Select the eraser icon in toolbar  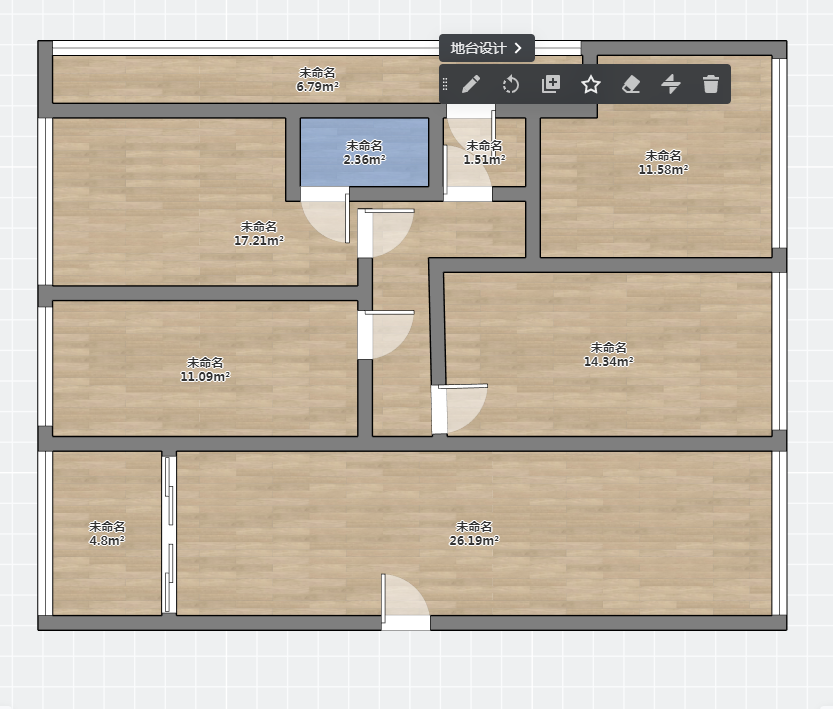[x=631, y=84]
